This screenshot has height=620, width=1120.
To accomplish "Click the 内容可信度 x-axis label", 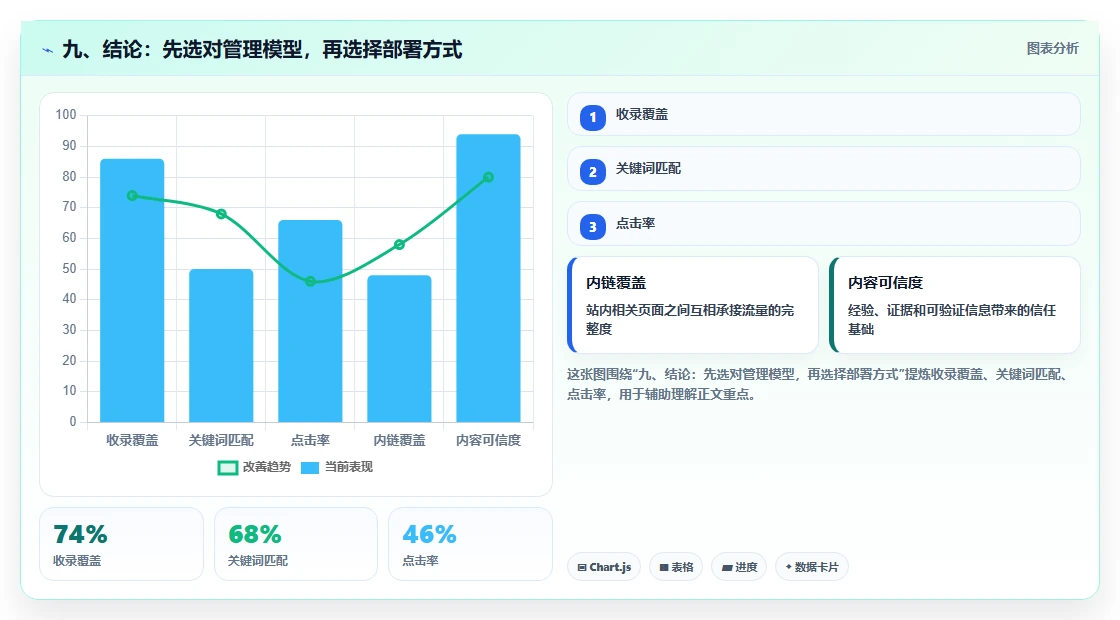I will click(x=489, y=441).
